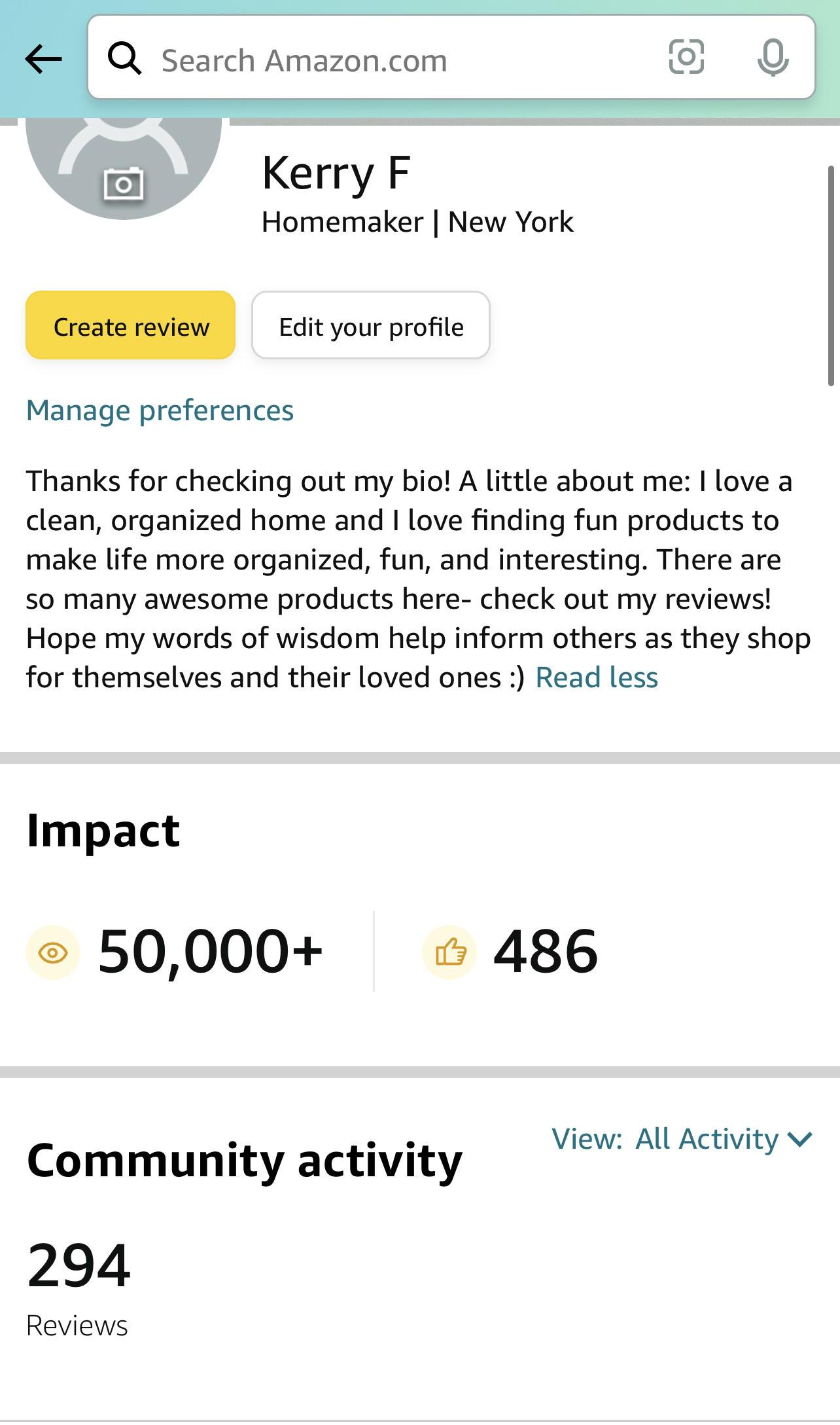840x1425 pixels.
Task: Start voice search with microphone
Action: coord(773,58)
